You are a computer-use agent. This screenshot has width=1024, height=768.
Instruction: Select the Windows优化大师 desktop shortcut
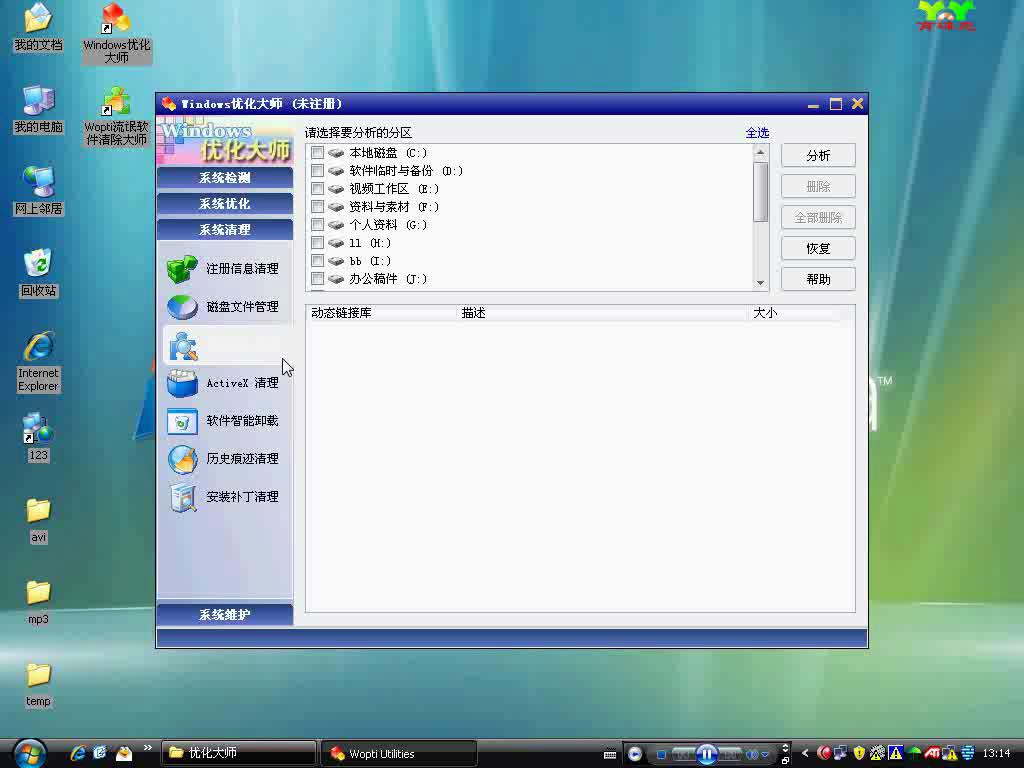(117, 33)
